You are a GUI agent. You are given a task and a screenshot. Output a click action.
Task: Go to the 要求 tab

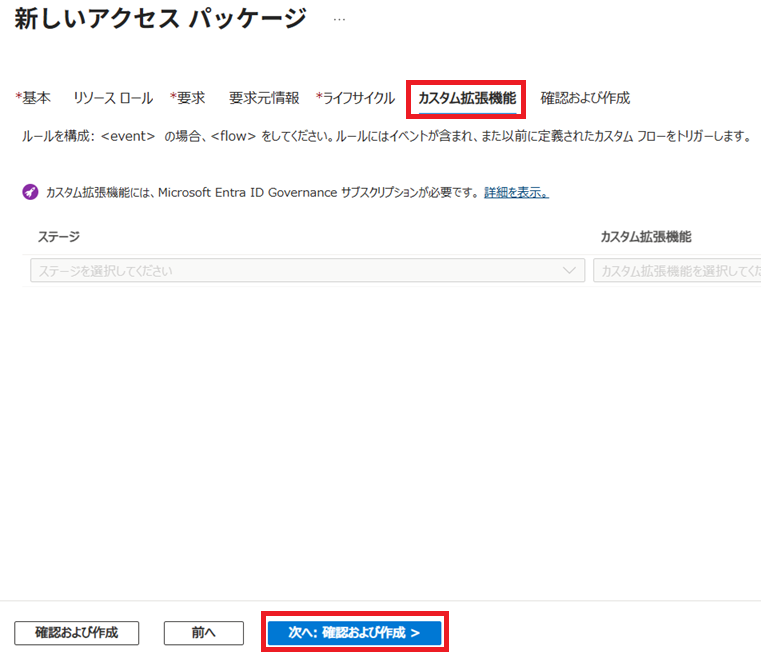pos(189,98)
